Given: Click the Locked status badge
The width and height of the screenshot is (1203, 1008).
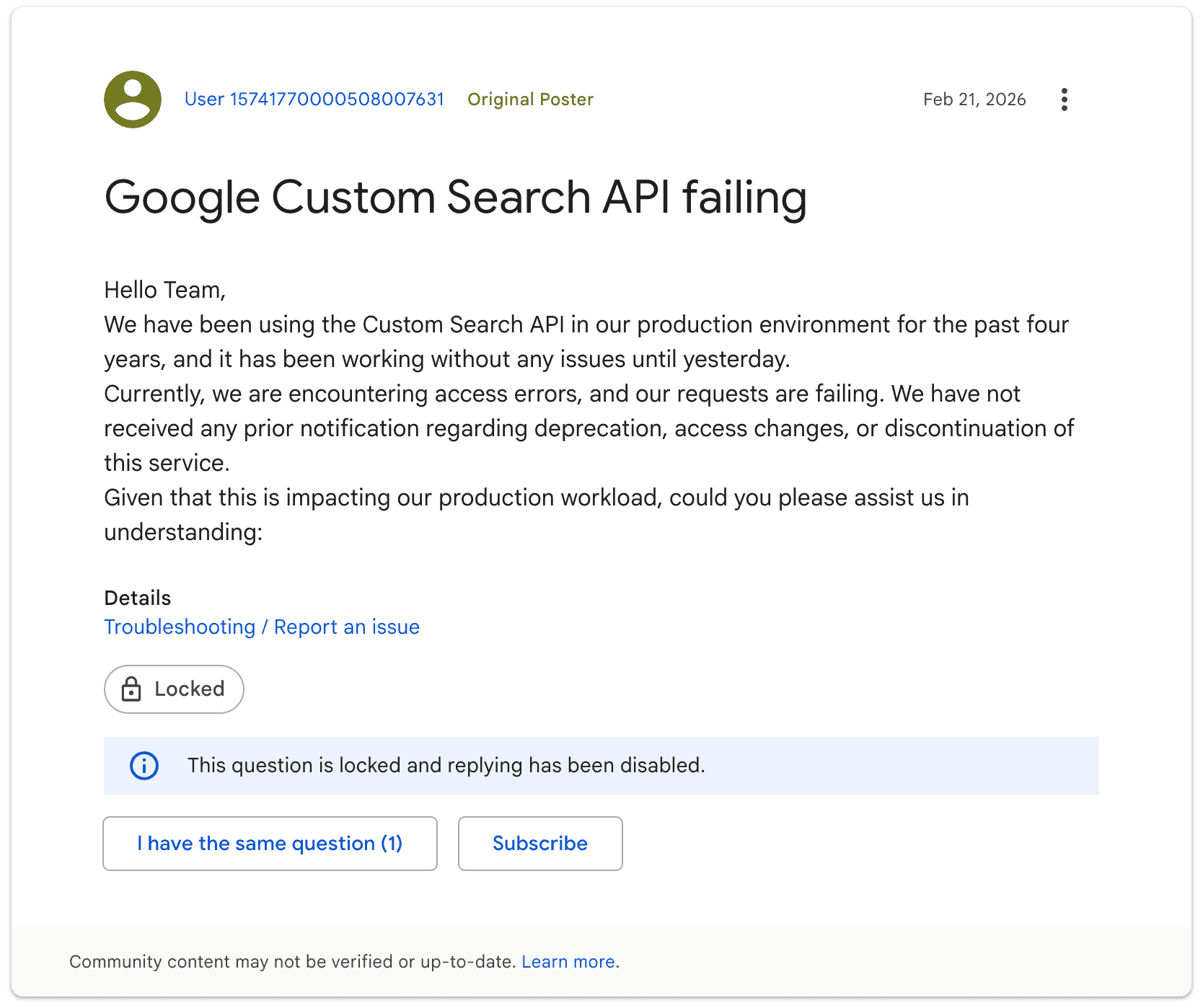Looking at the screenshot, I should [x=174, y=689].
